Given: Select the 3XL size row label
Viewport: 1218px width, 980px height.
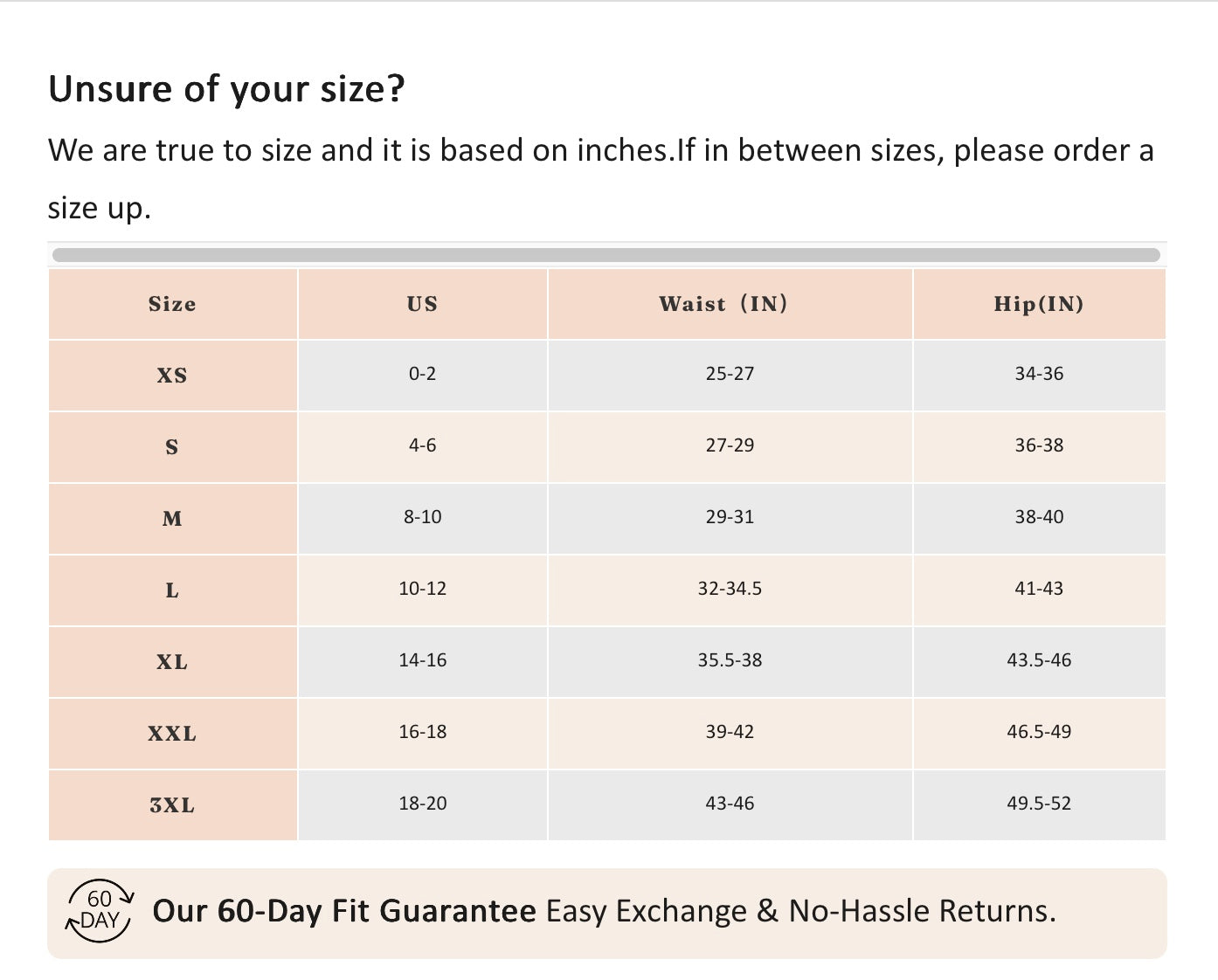Looking at the screenshot, I should tap(172, 805).
